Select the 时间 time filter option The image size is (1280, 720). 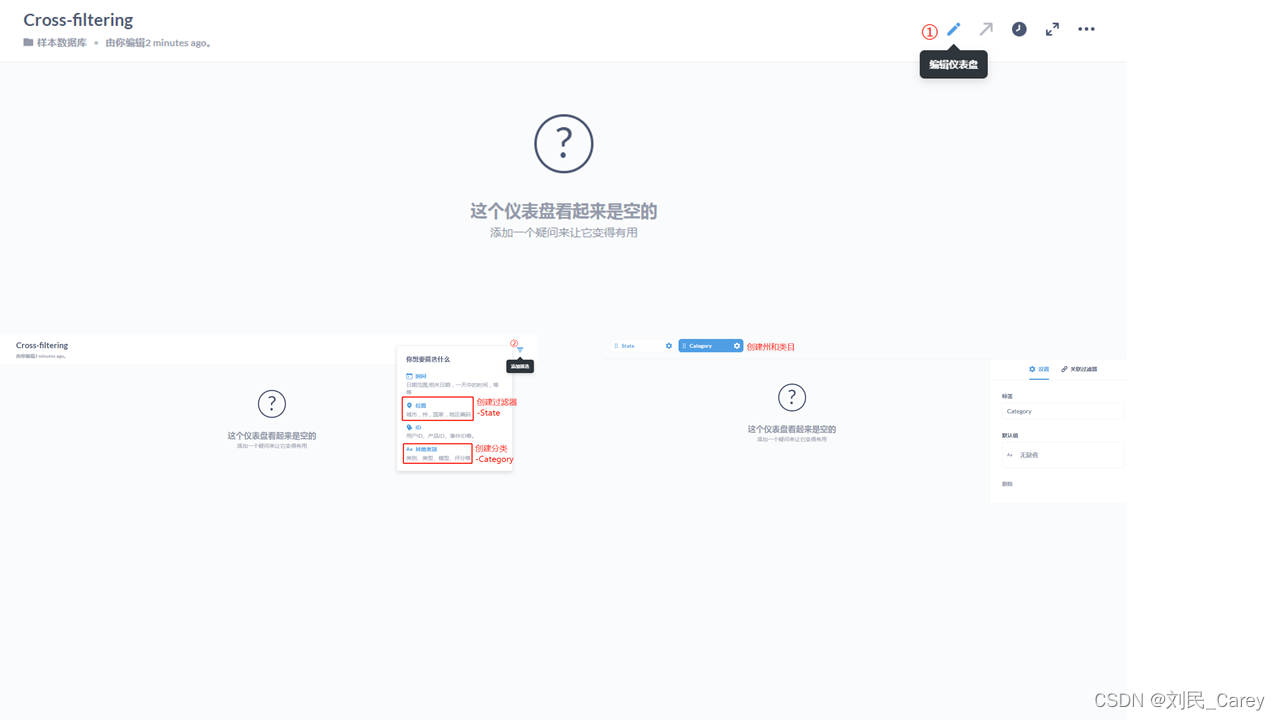(453, 384)
